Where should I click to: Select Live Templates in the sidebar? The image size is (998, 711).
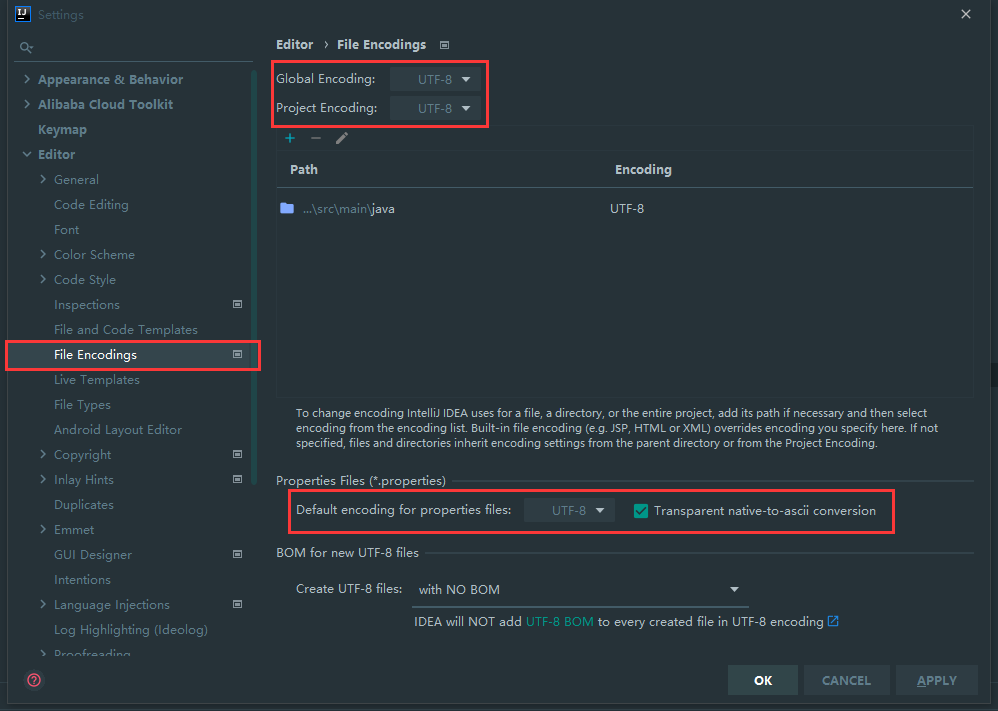pyautogui.click(x=96, y=379)
